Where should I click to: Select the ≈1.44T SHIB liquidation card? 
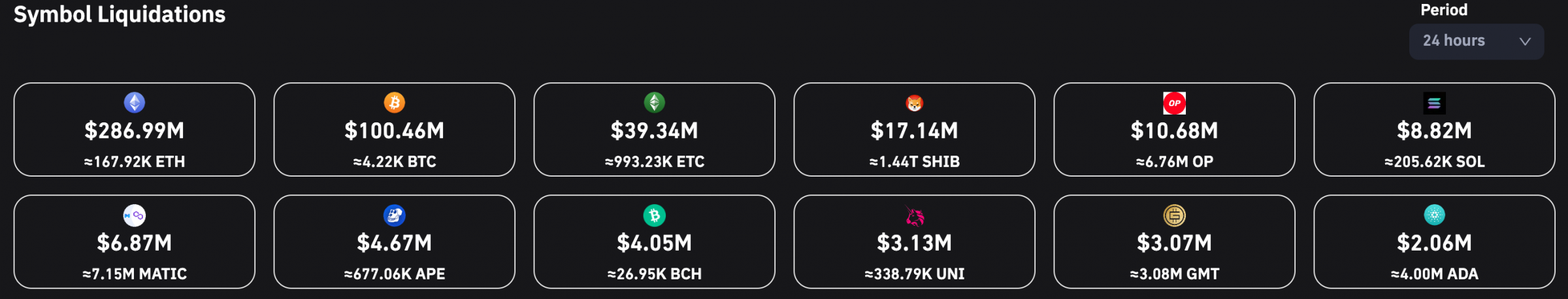tap(915, 130)
